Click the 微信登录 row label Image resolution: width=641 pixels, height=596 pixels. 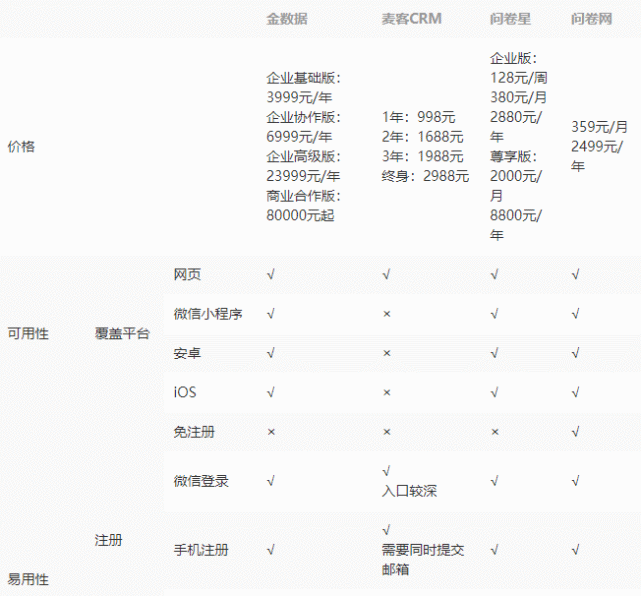coord(201,481)
